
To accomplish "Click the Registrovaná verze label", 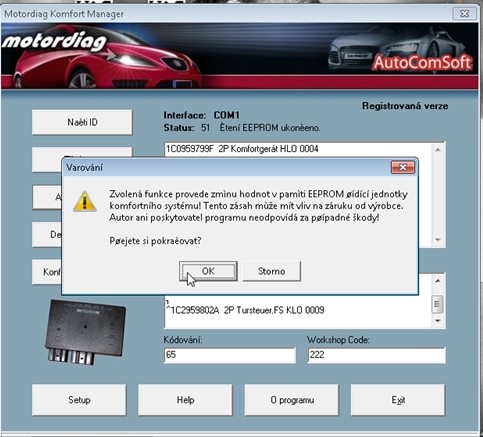I will click(x=405, y=106).
